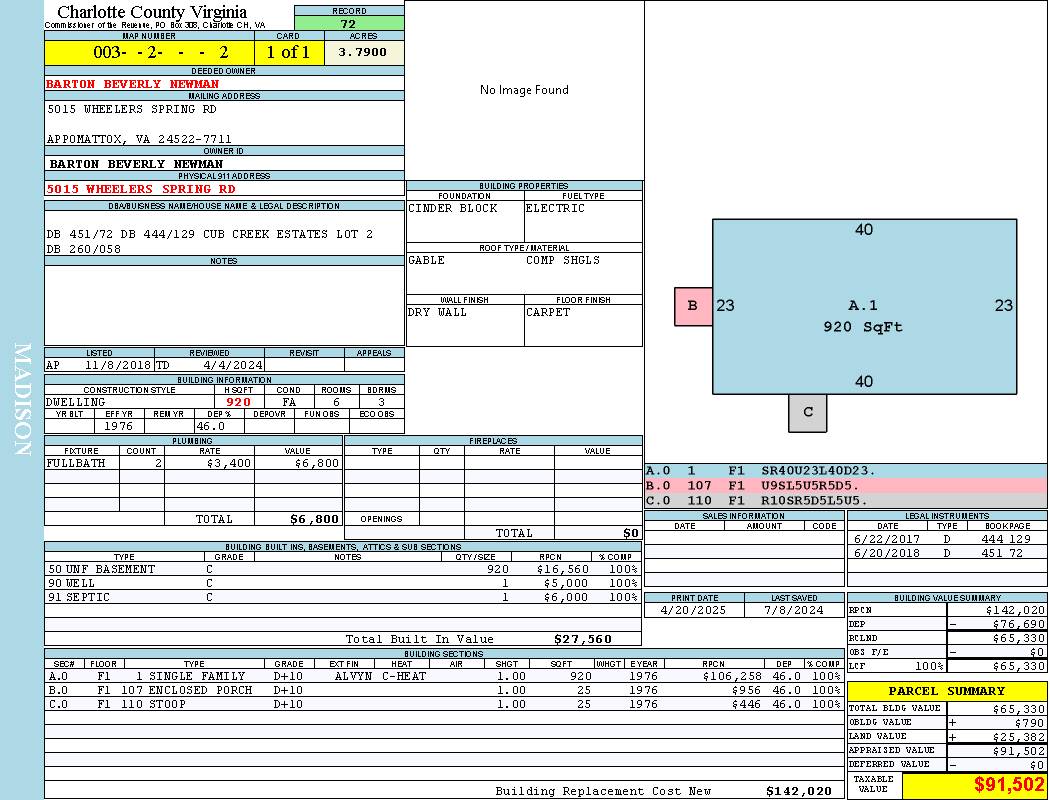Image resolution: width=1050 pixels, height=800 pixels.
Task: Click the red taxable value $91,502
Action: click(1008, 784)
